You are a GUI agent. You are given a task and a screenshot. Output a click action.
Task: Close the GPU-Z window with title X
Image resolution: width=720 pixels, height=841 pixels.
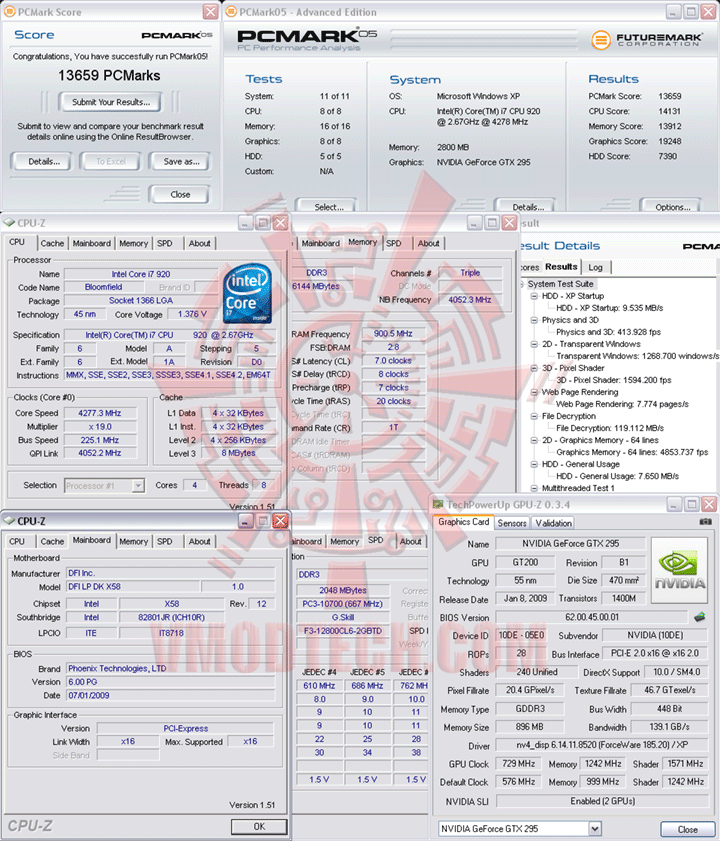[x=709, y=504]
